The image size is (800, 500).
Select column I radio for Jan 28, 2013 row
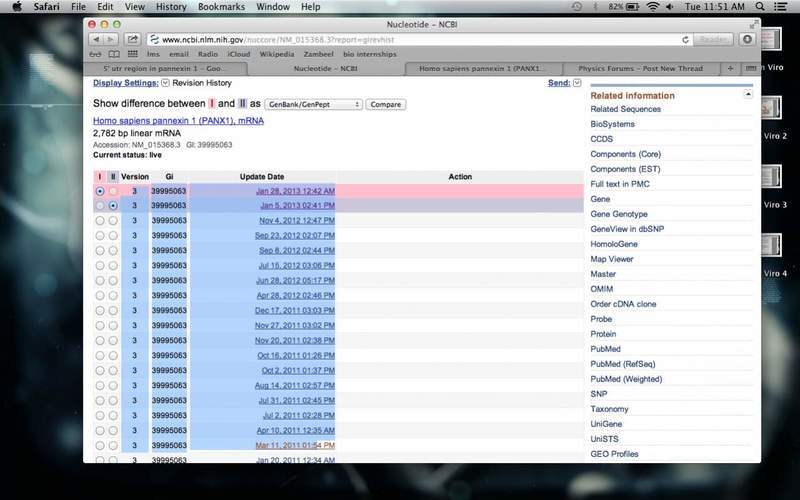[x=100, y=191]
